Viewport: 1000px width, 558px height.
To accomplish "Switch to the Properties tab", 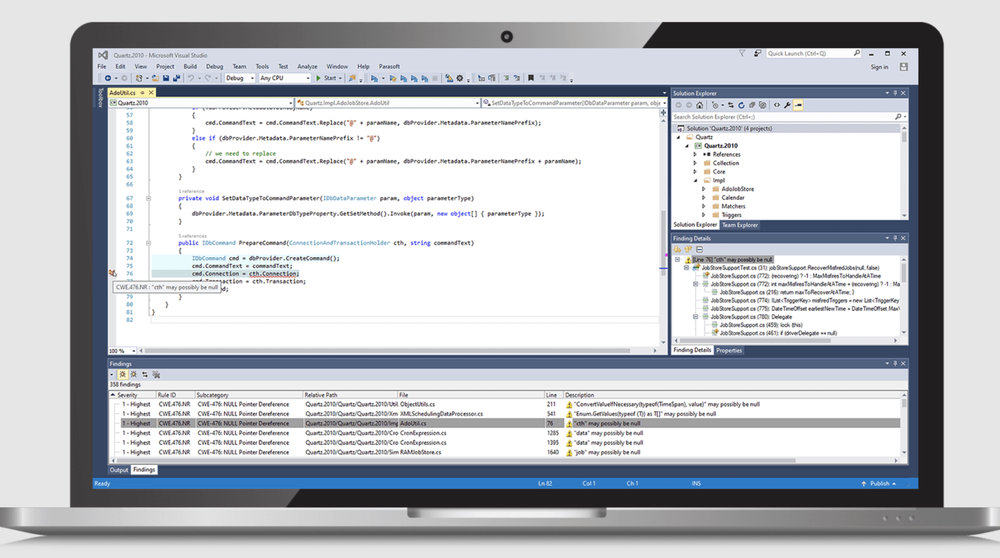I will click(729, 351).
